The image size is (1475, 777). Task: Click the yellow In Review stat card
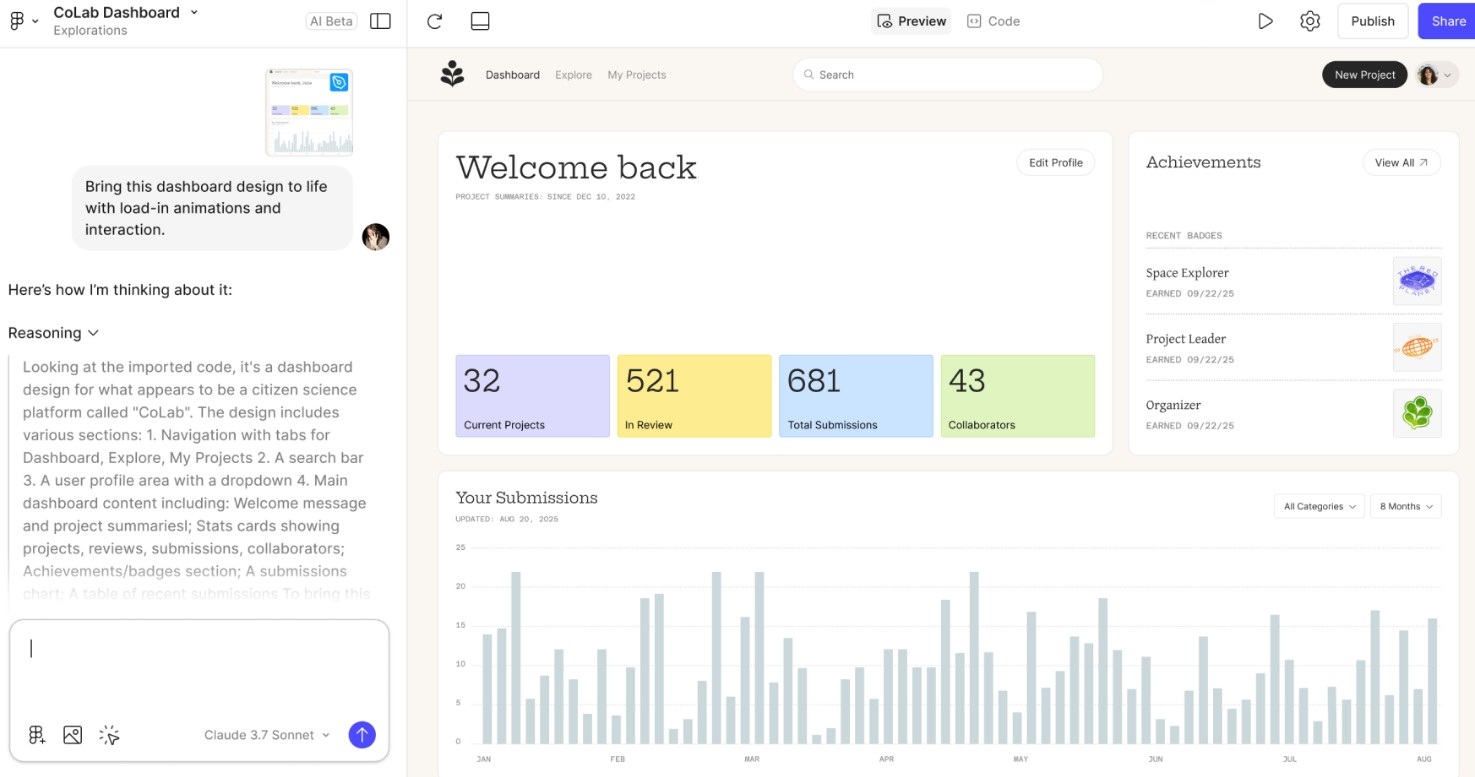coord(694,396)
